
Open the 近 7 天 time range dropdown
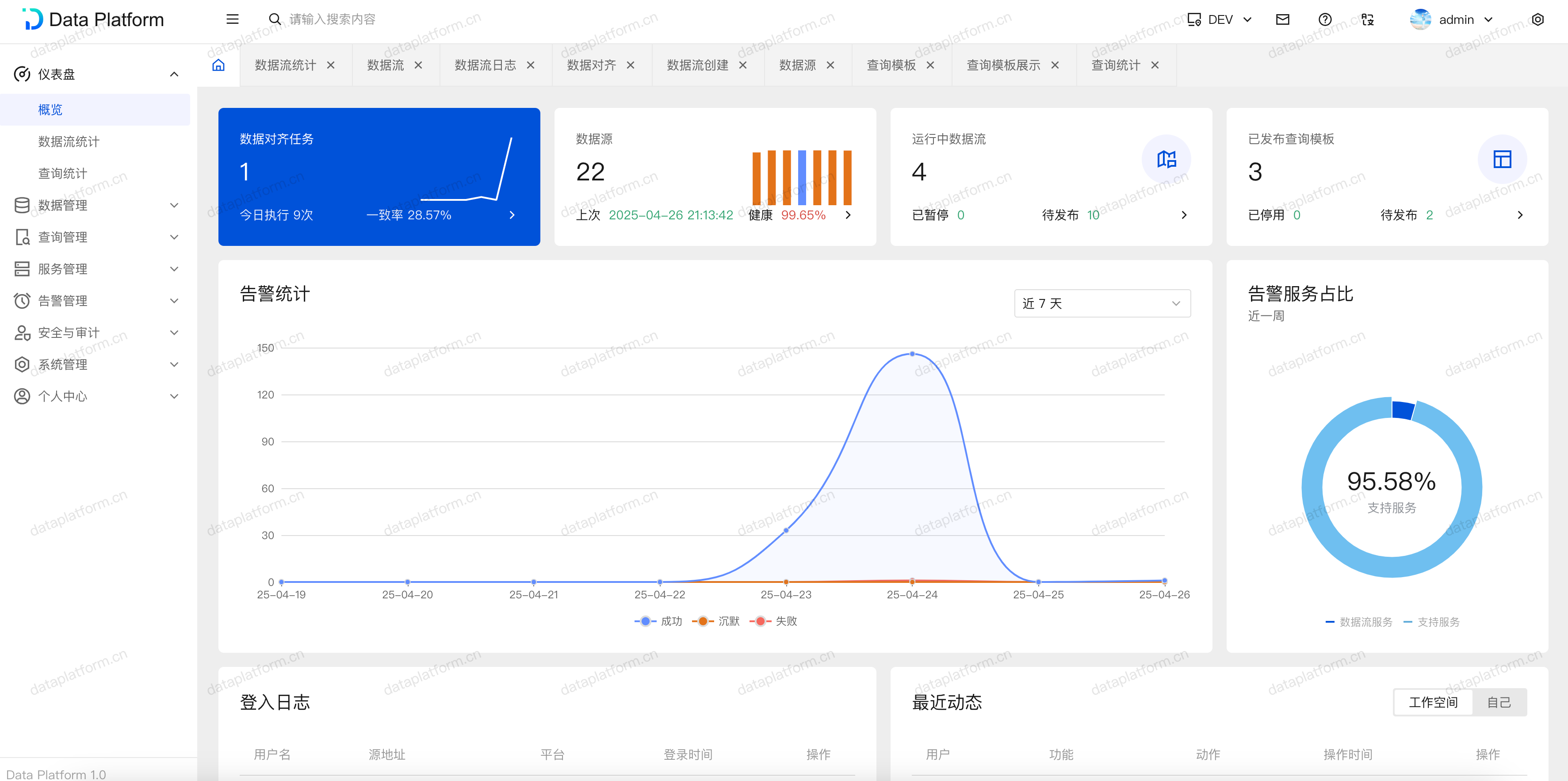[1102, 303]
